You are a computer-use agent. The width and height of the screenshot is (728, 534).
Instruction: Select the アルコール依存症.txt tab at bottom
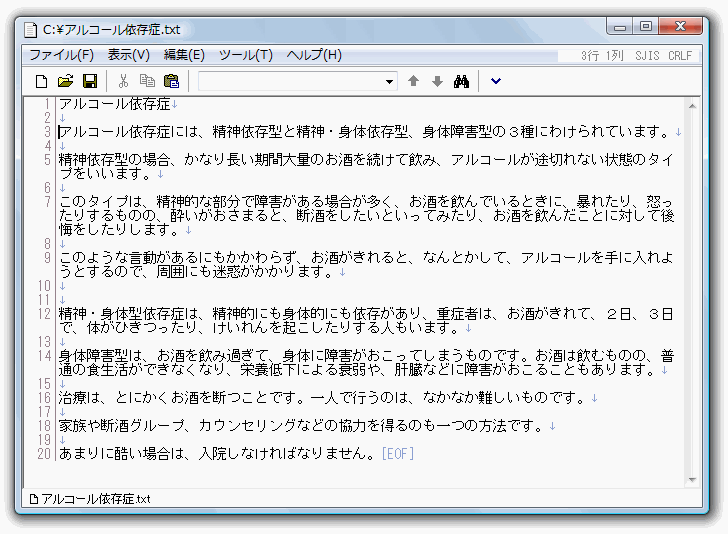point(90,499)
